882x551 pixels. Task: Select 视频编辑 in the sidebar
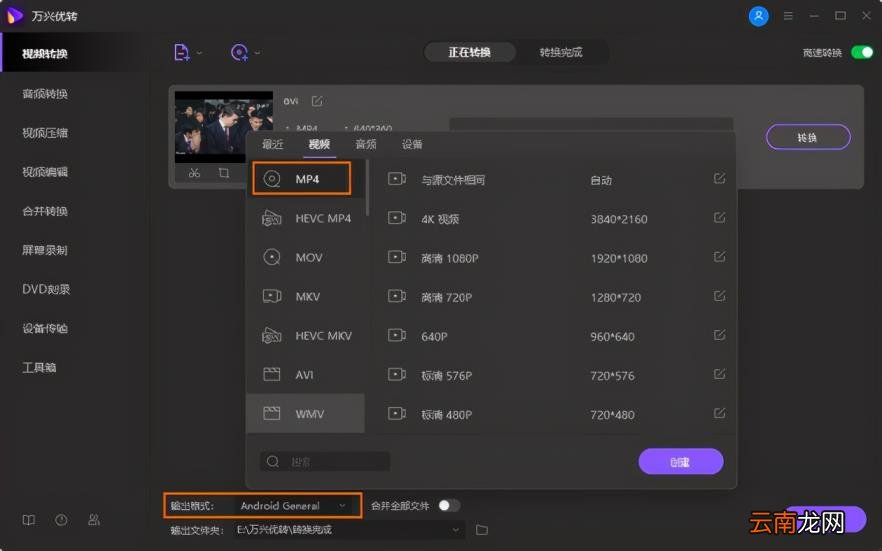pos(45,171)
